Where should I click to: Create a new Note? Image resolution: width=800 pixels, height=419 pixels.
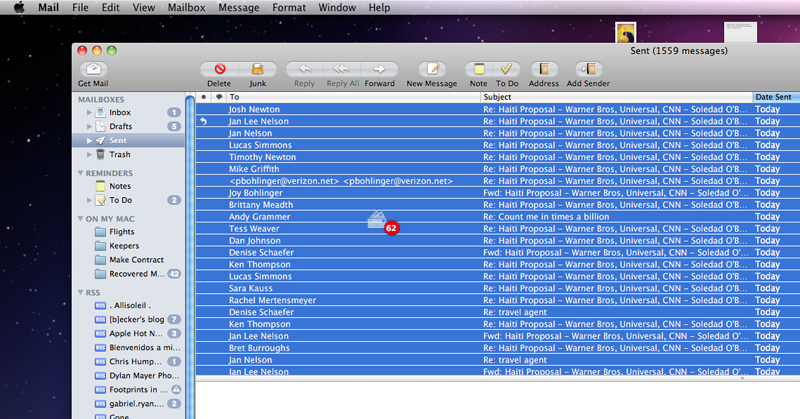tap(479, 69)
